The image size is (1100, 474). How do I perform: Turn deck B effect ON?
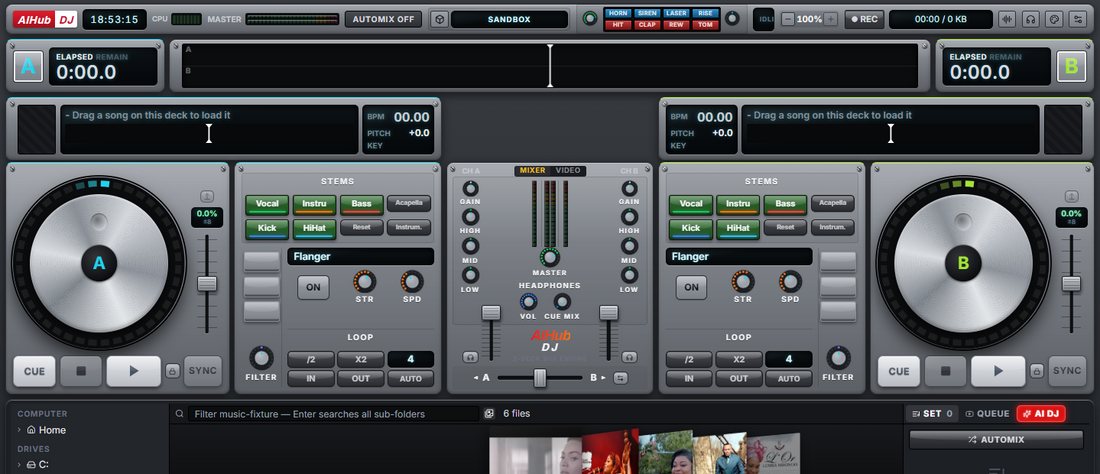coord(691,287)
